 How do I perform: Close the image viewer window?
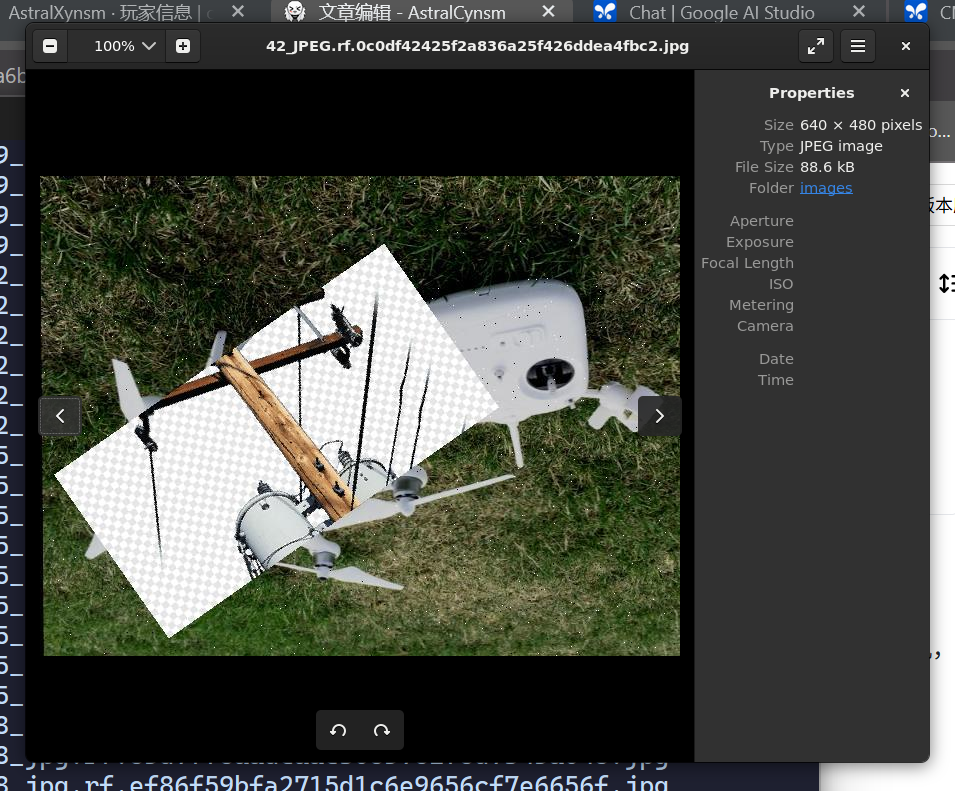tap(905, 47)
